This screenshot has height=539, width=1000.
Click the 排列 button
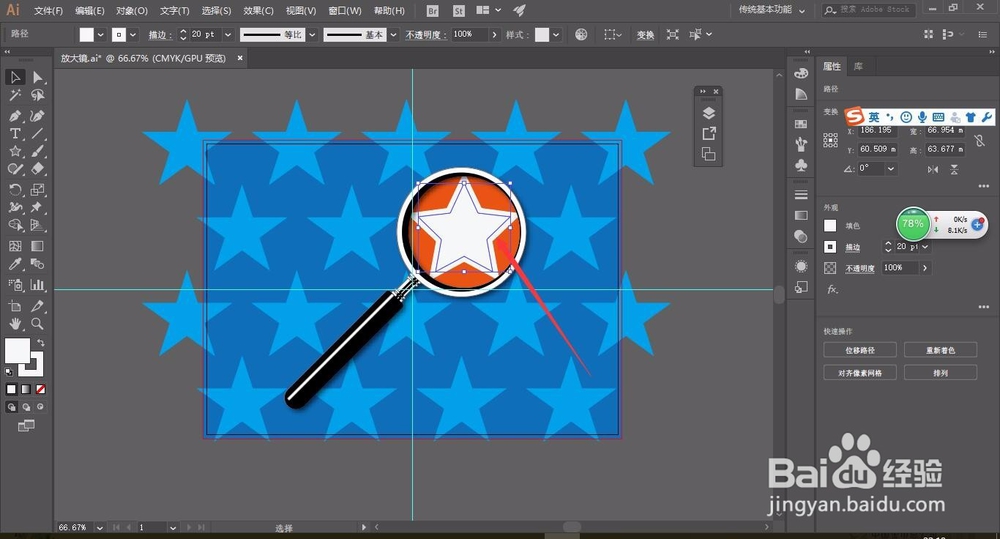tap(940, 373)
